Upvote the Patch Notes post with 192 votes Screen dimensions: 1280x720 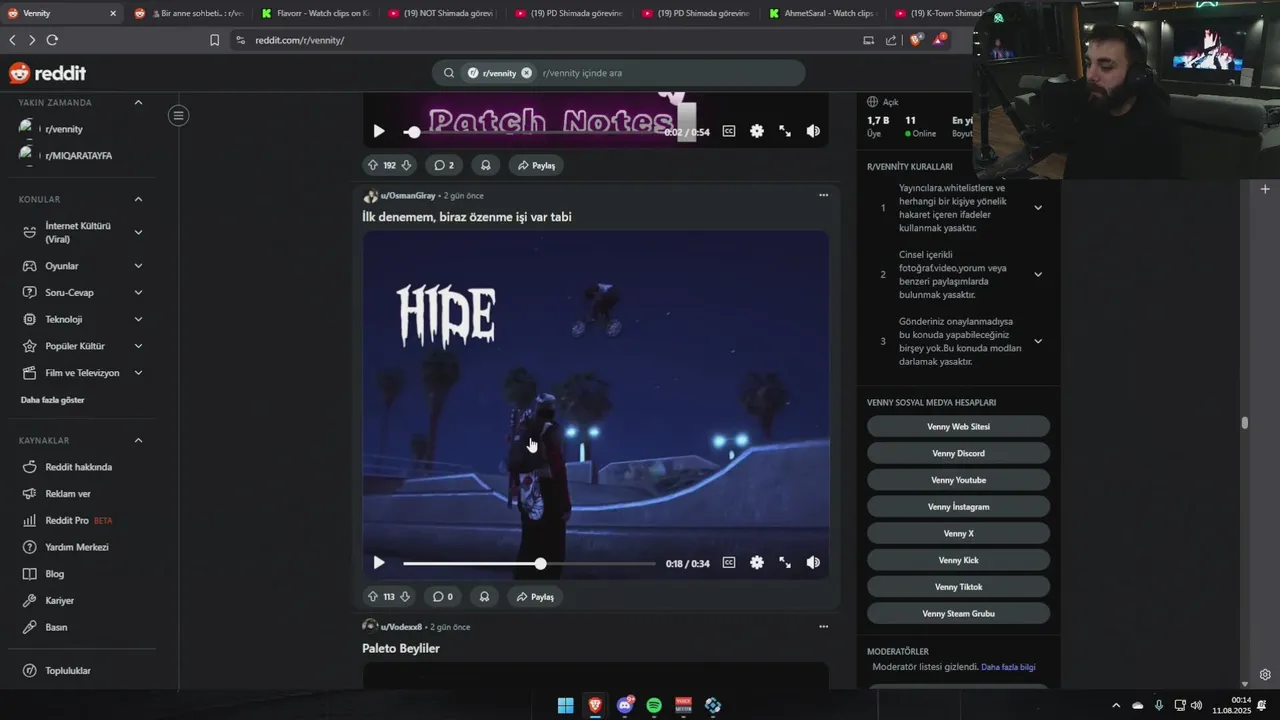(x=373, y=165)
